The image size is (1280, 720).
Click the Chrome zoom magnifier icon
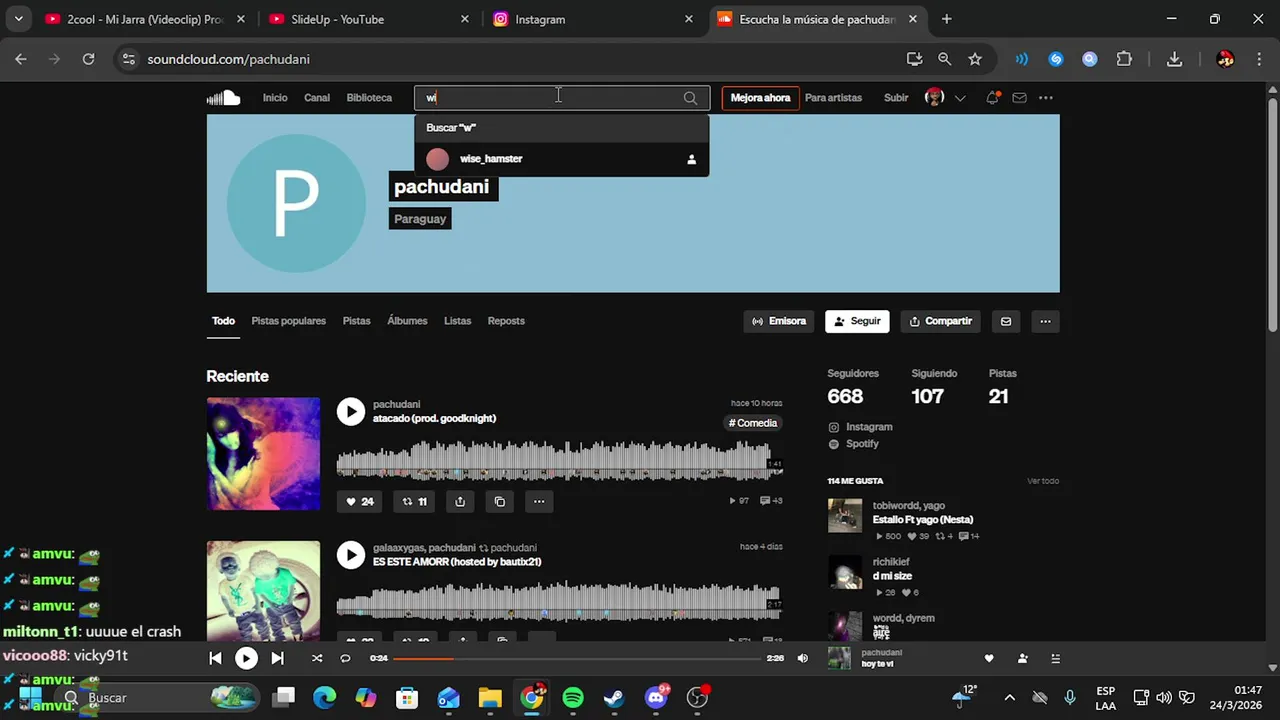(944, 59)
